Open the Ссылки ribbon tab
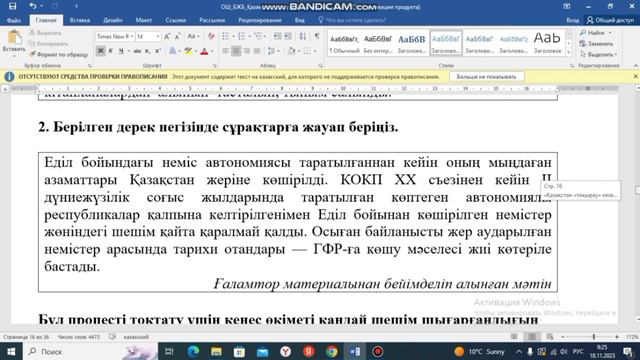This screenshot has height=360, width=640. (176, 20)
